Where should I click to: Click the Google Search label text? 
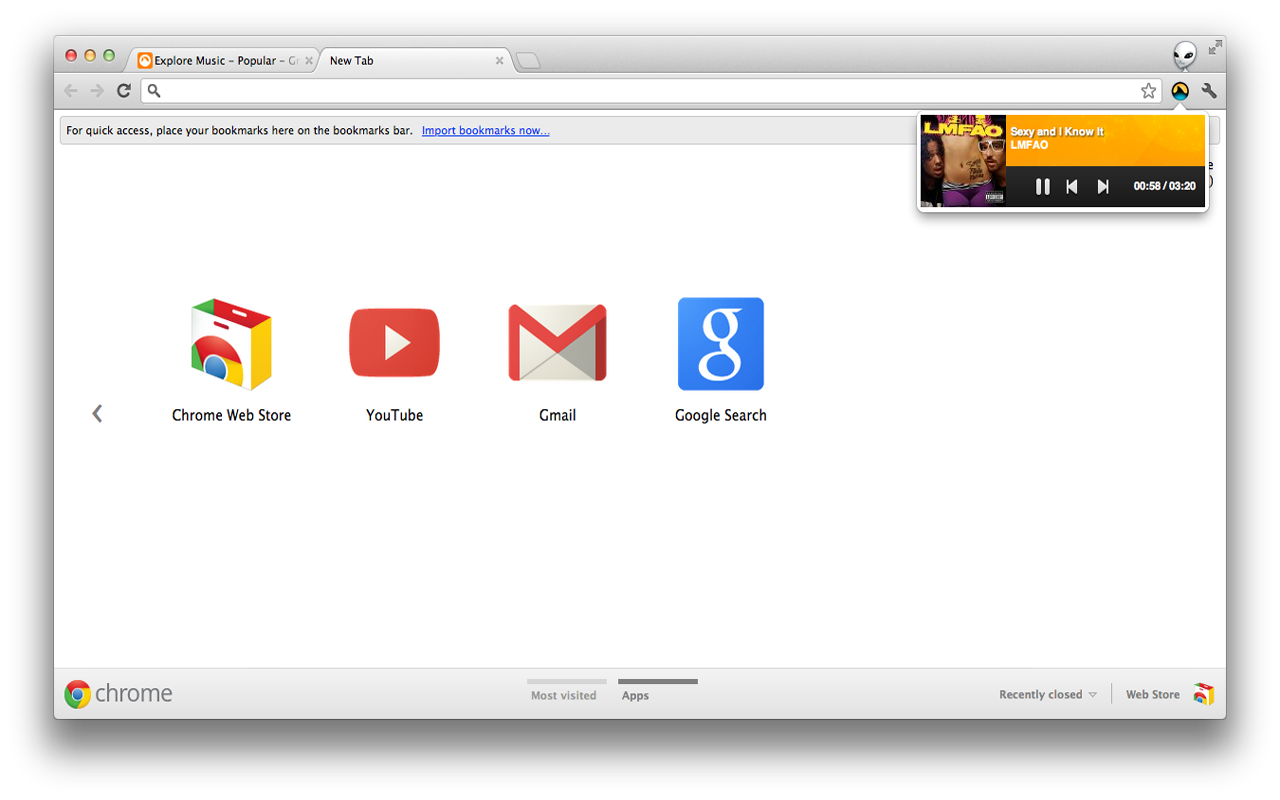720,415
